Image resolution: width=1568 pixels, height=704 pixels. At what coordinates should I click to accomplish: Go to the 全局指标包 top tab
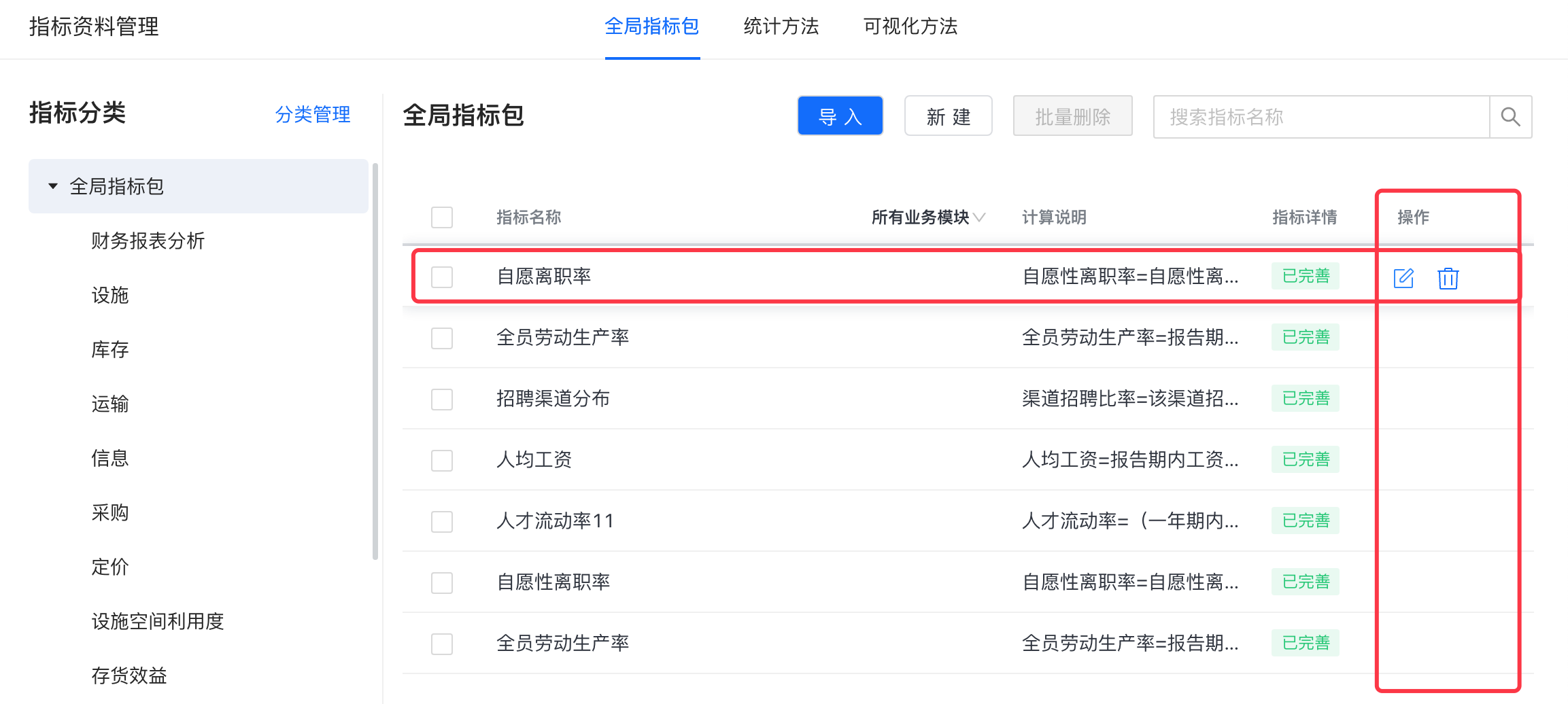point(652,27)
